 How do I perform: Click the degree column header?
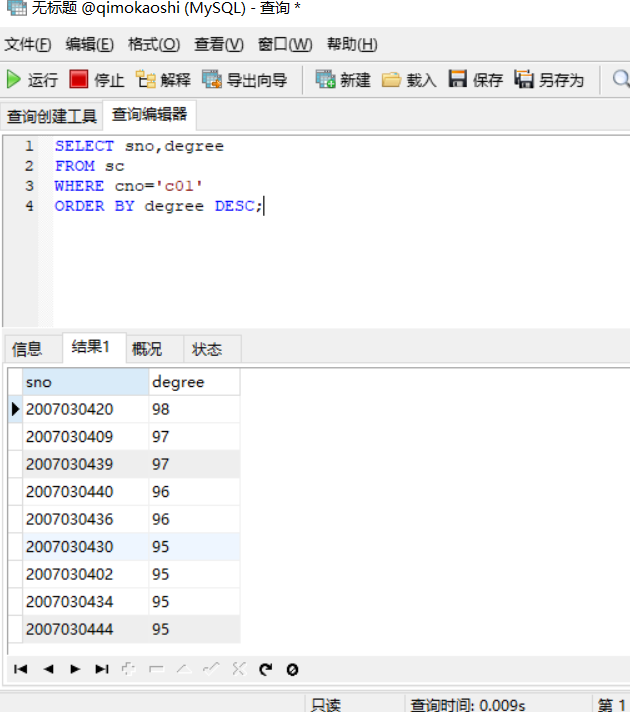194,382
